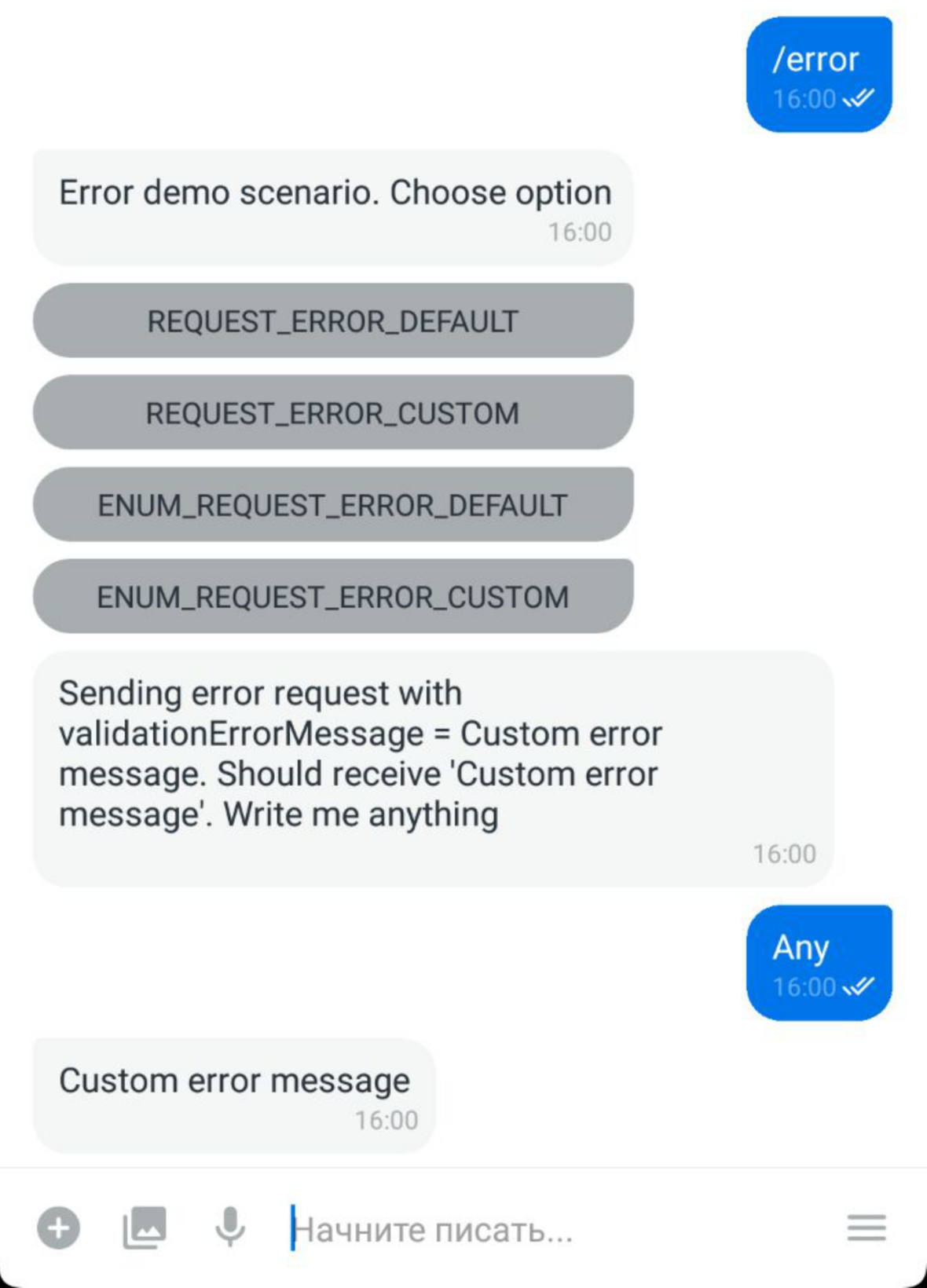
Task: Tap the microphone voice message icon
Action: pos(230,1228)
